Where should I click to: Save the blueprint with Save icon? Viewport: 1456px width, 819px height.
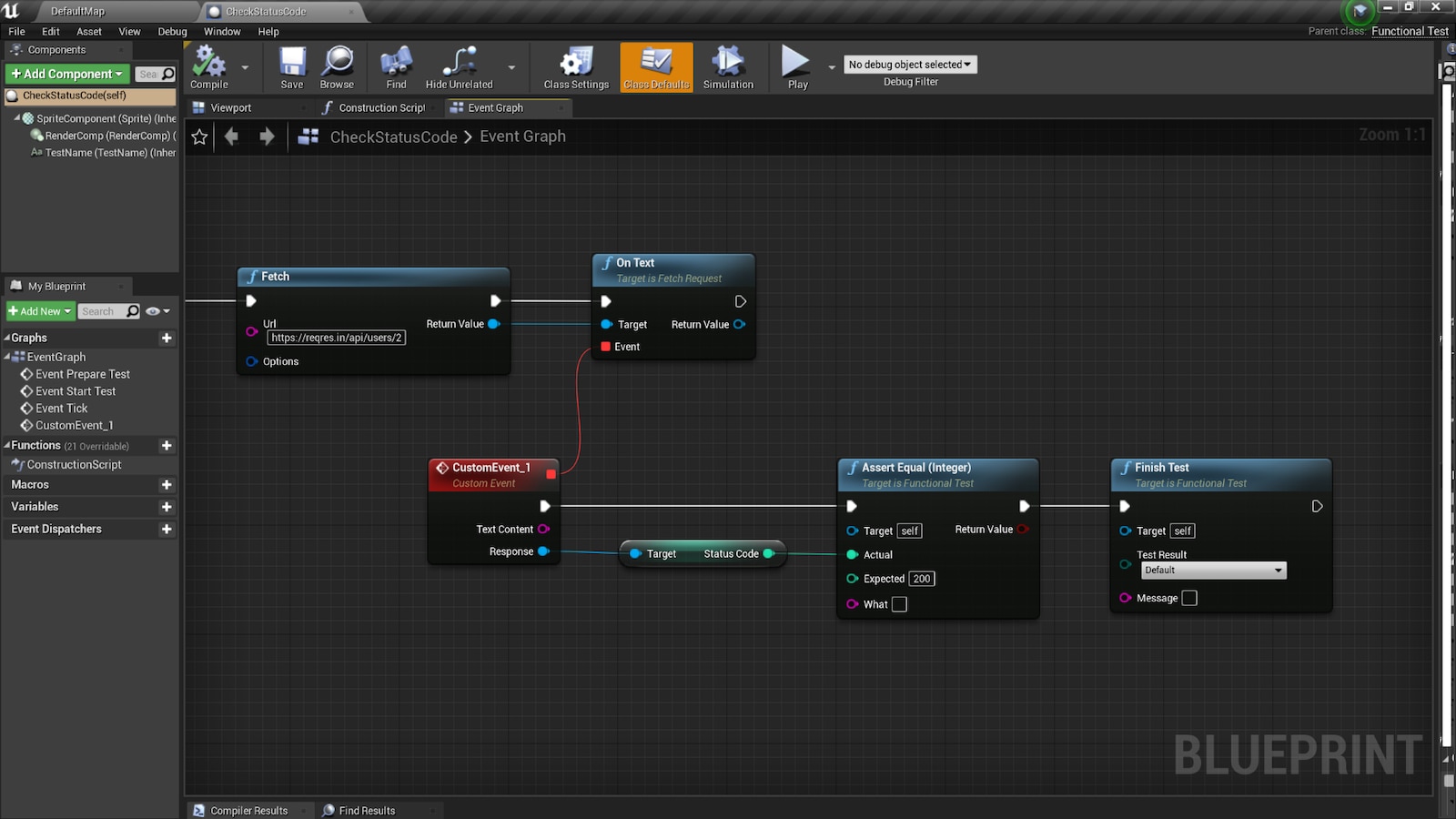pyautogui.click(x=292, y=66)
